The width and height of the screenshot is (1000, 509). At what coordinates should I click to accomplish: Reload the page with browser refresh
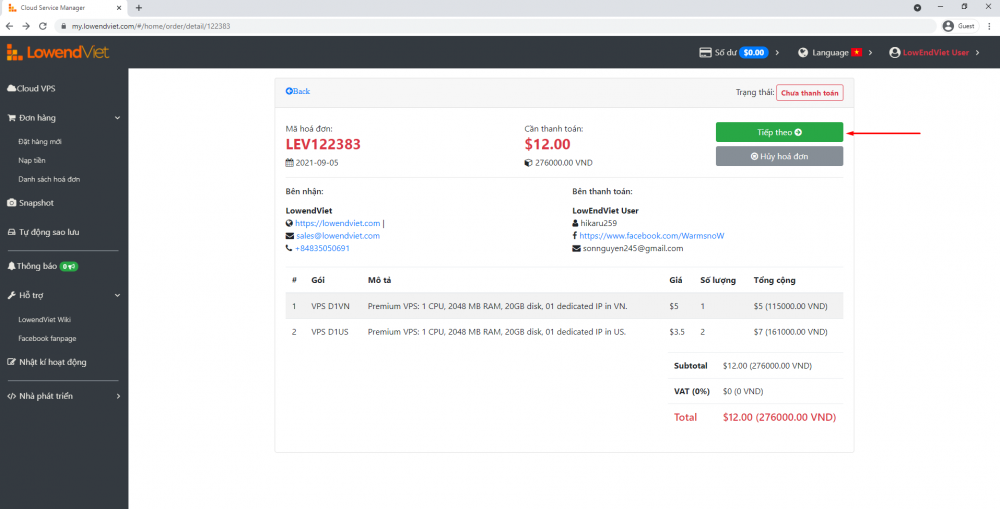pyautogui.click(x=43, y=26)
